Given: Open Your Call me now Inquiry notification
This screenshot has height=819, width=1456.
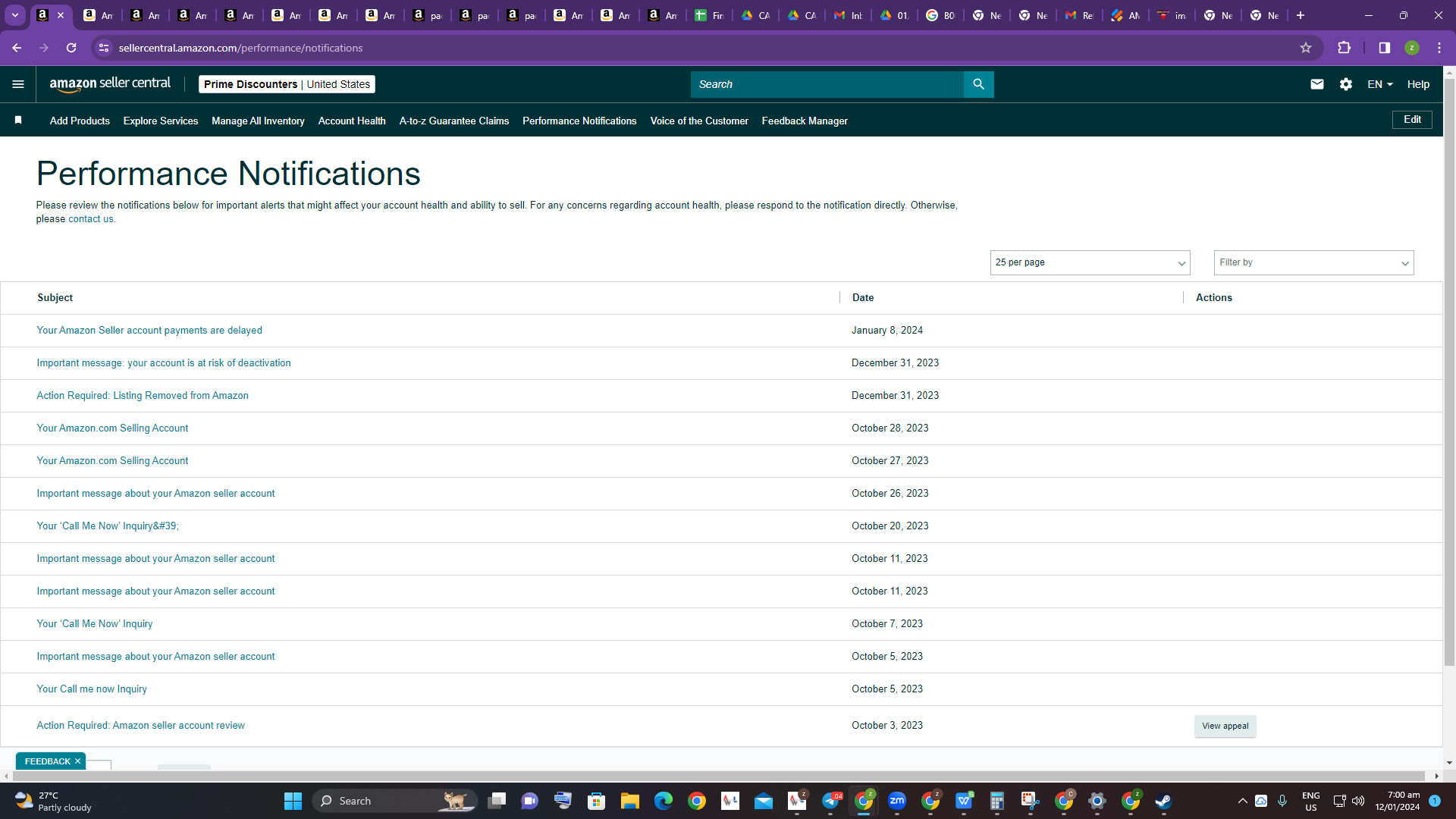Looking at the screenshot, I should click(92, 689).
